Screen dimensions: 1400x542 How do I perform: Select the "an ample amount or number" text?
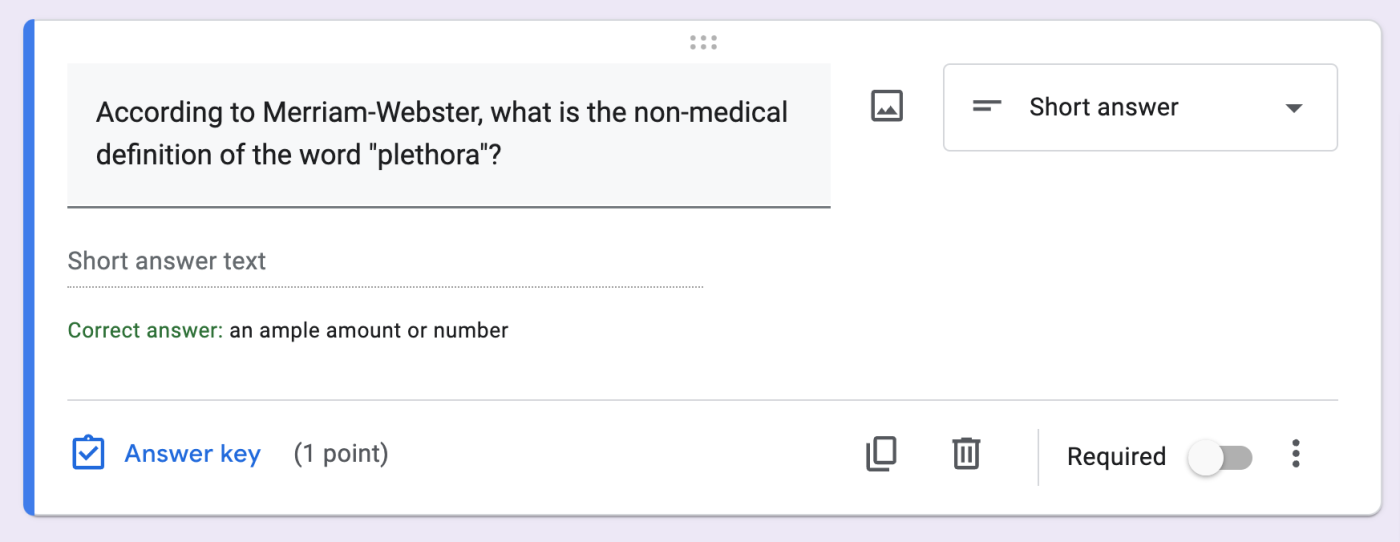(x=368, y=330)
